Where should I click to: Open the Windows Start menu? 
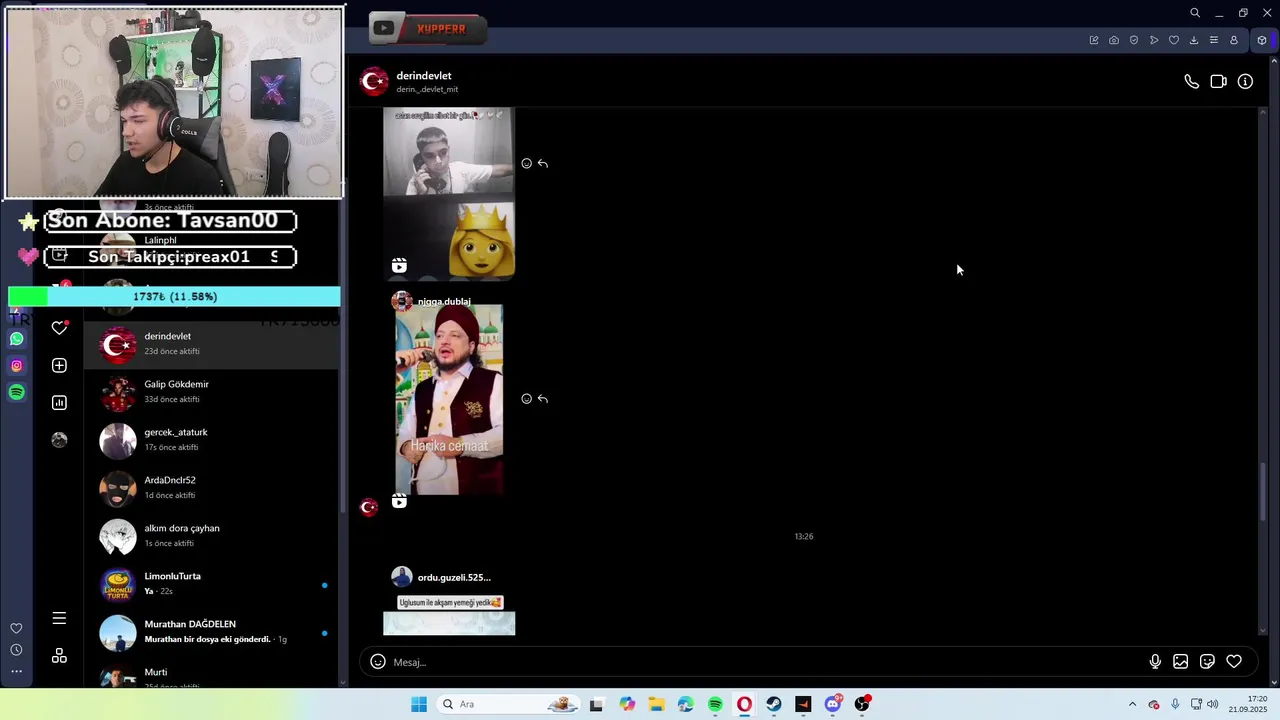pyautogui.click(x=419, y=704)
